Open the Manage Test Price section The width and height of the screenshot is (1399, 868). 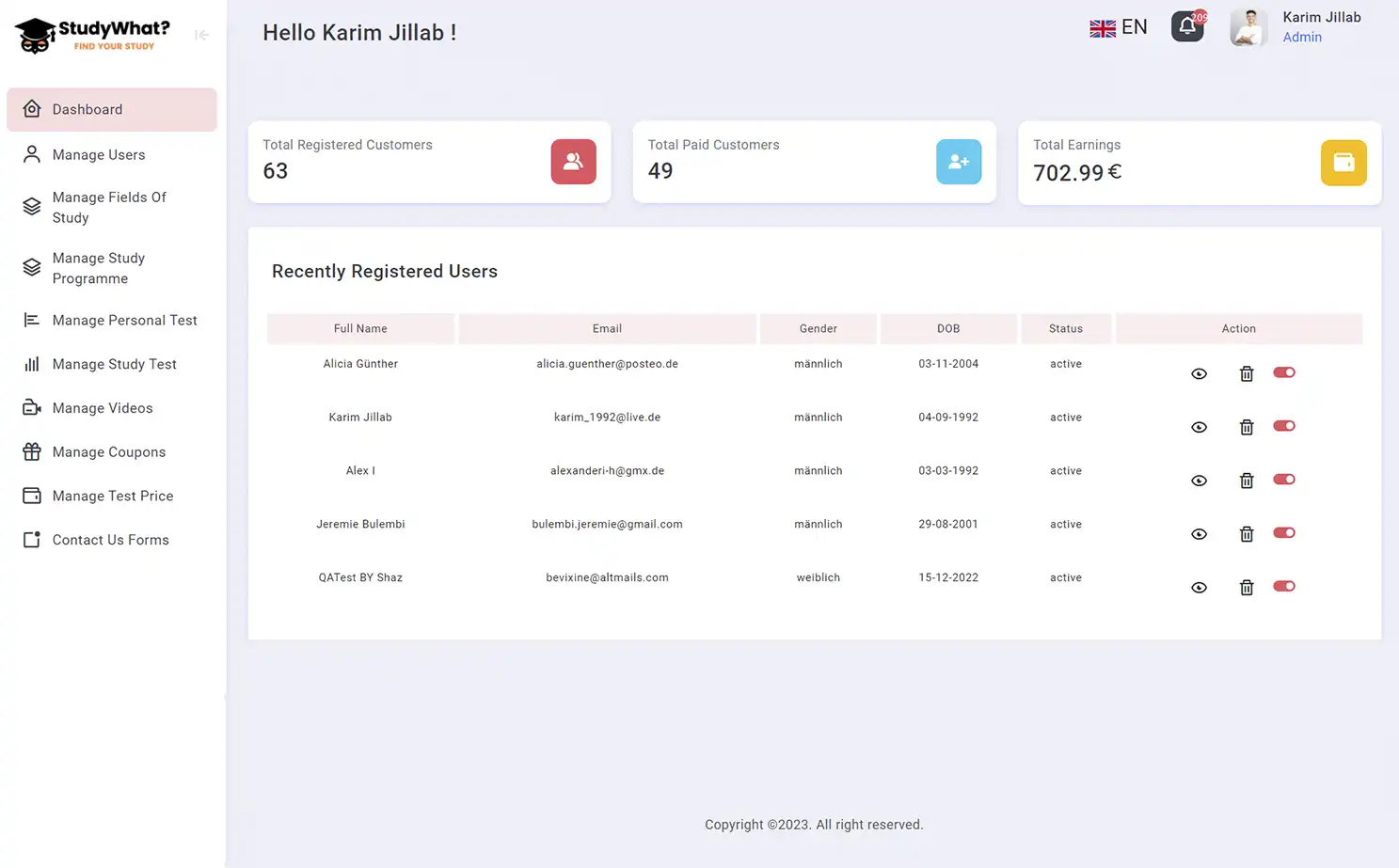coord(113,496)
